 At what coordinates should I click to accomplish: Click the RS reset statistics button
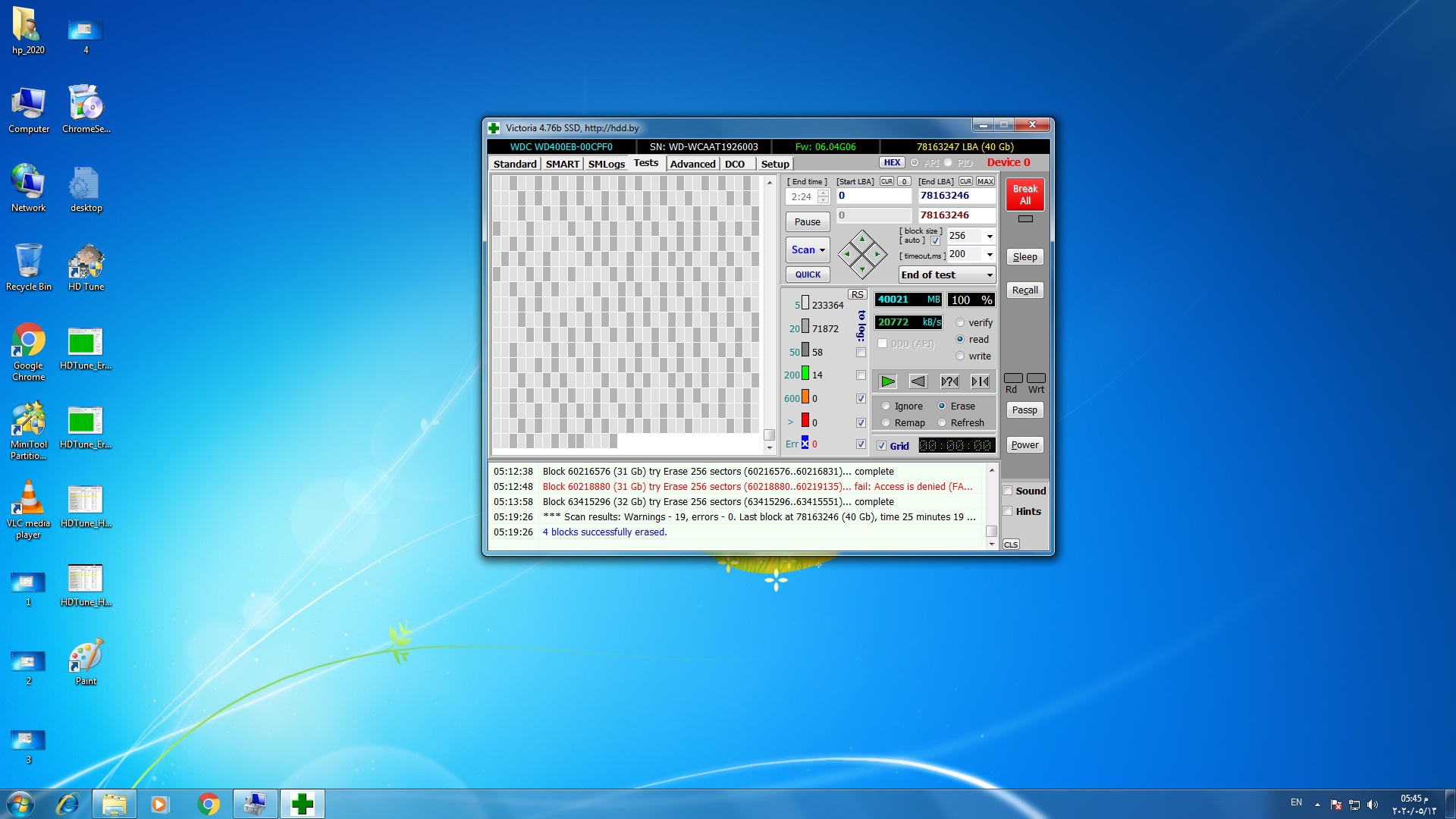point(857,294)
